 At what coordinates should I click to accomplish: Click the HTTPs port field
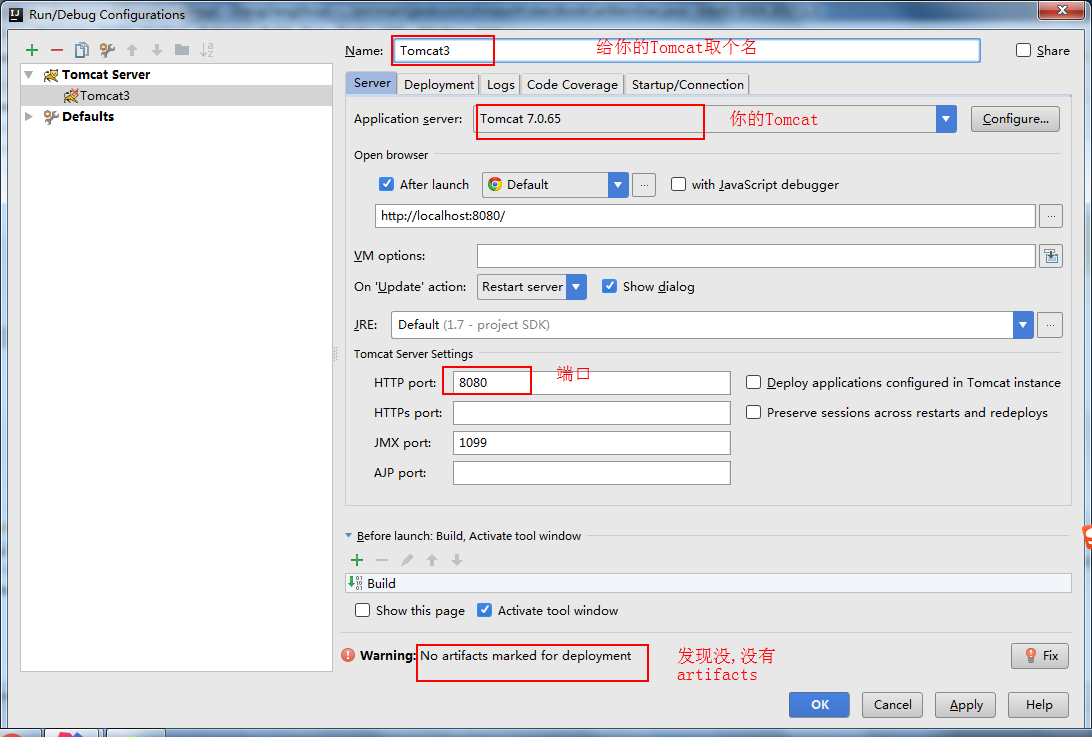[591, 412]
